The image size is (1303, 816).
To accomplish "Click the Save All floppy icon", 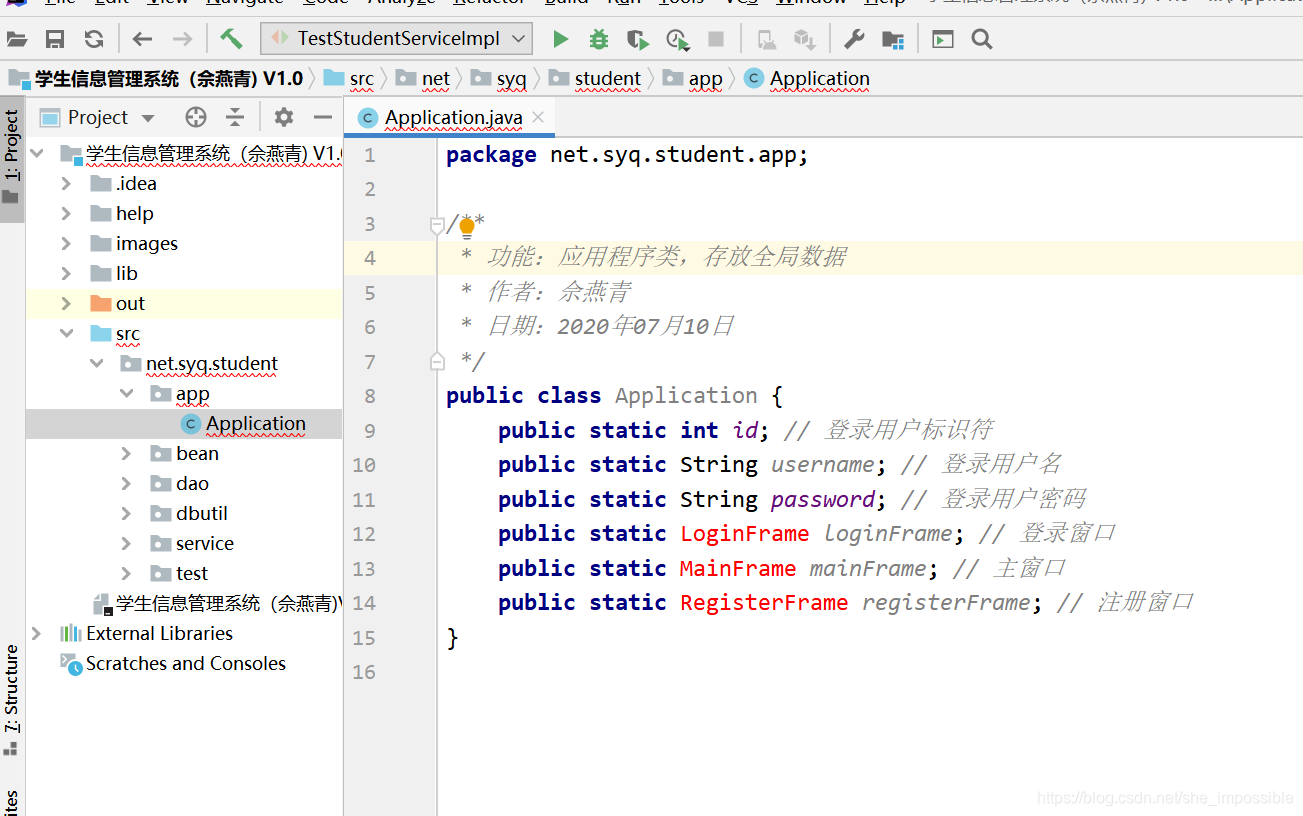I will [55, 40].
